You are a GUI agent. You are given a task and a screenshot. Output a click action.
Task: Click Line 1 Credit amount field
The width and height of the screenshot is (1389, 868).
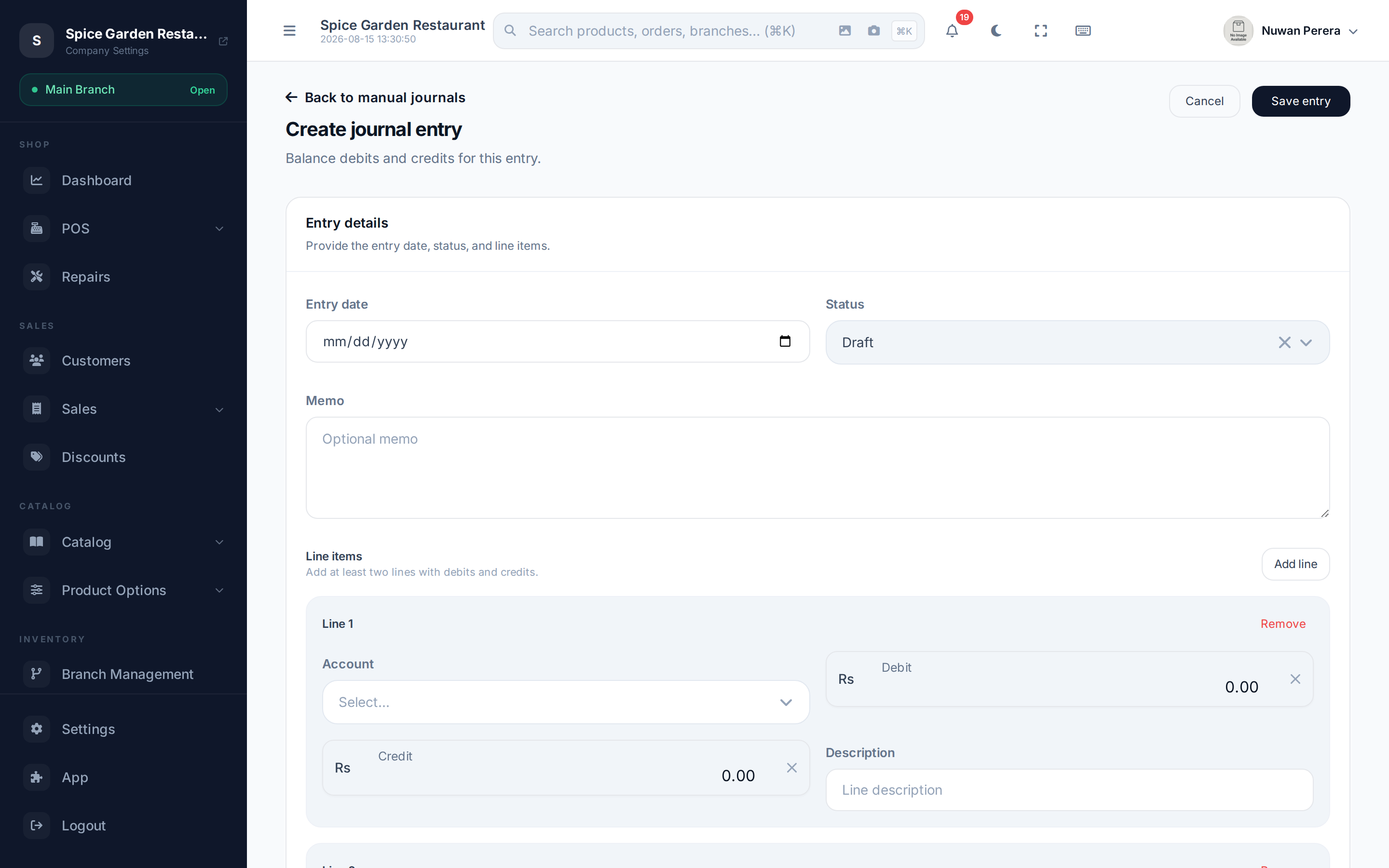(x=566, y=768)
